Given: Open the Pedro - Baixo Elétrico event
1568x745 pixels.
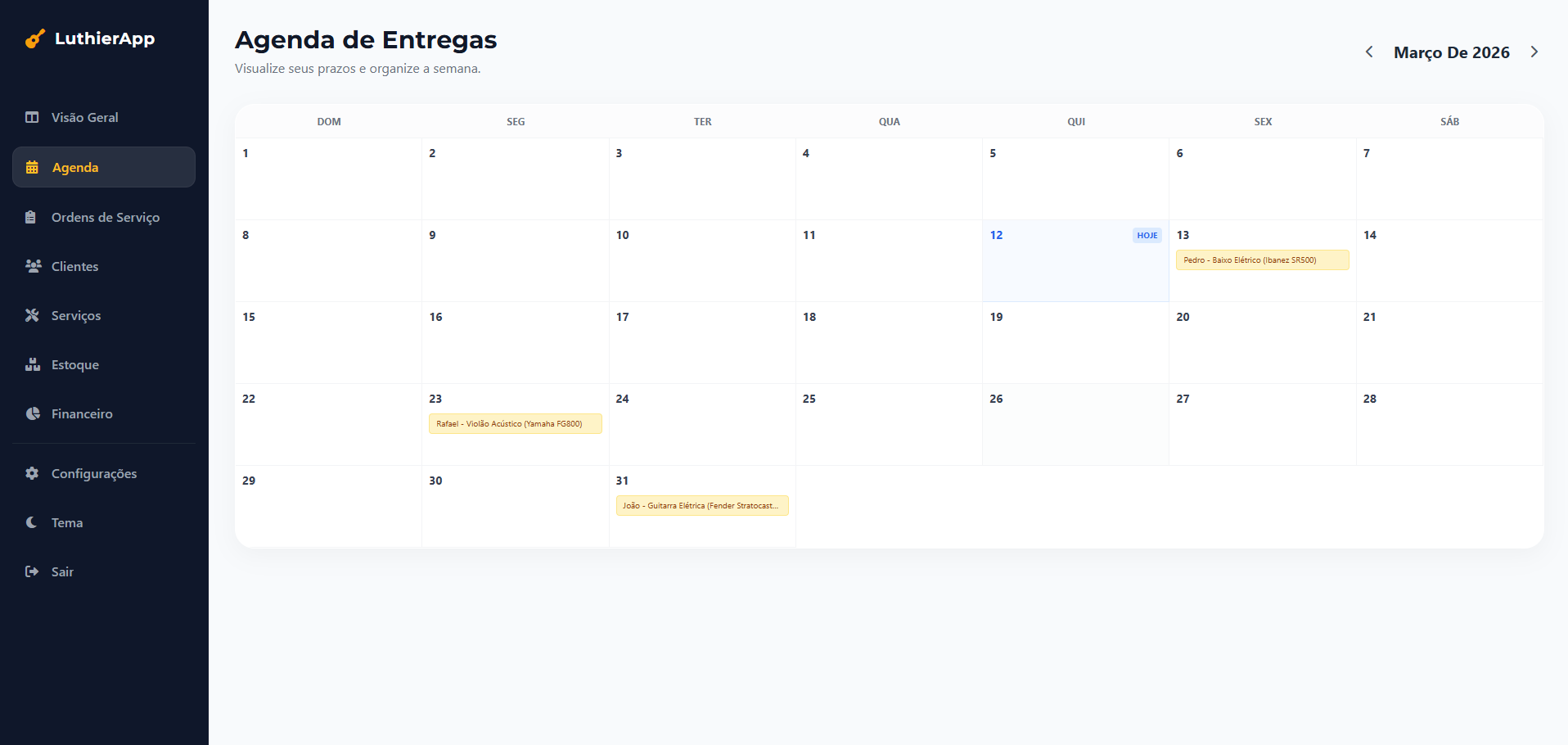Looking at the screenshot, I should click(1262, 260).
